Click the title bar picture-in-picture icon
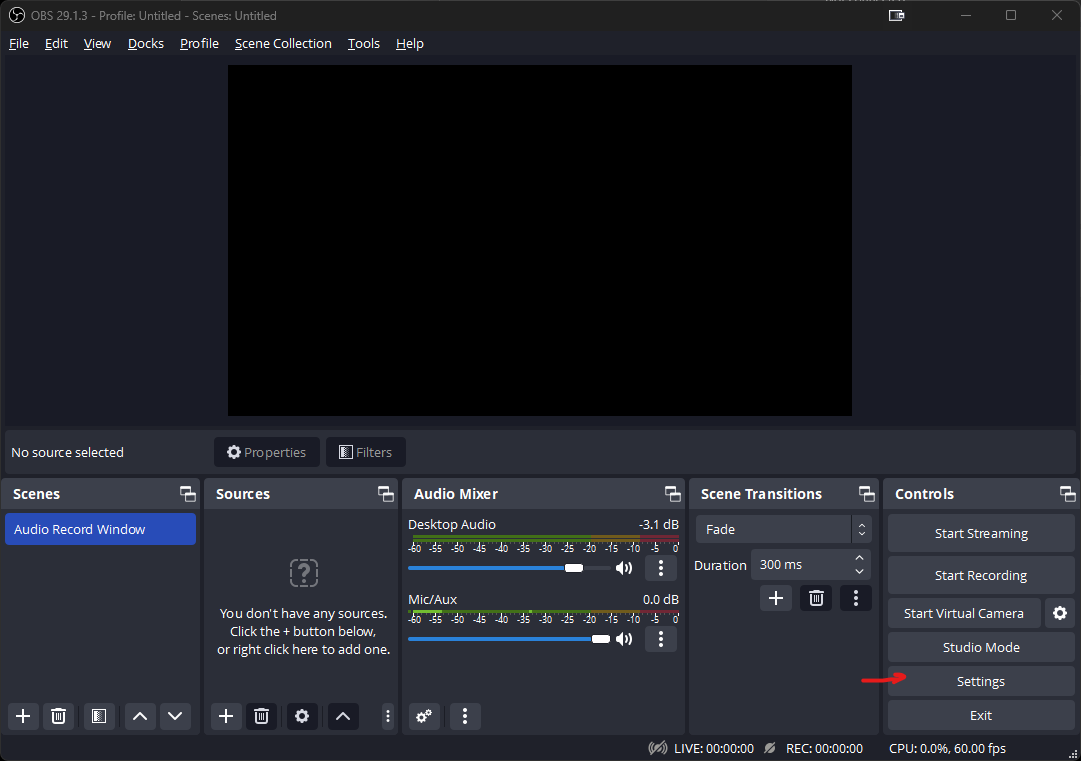 896,15
